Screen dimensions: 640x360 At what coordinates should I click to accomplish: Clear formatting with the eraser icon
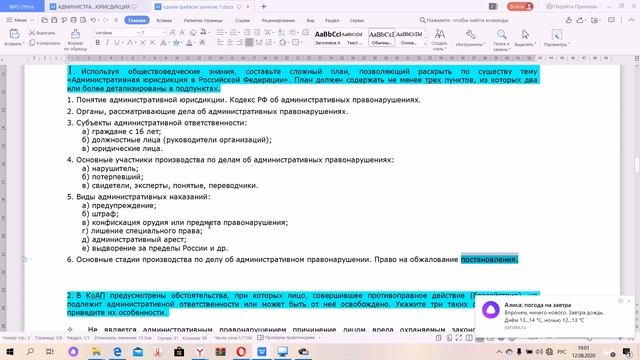(193, 32)
